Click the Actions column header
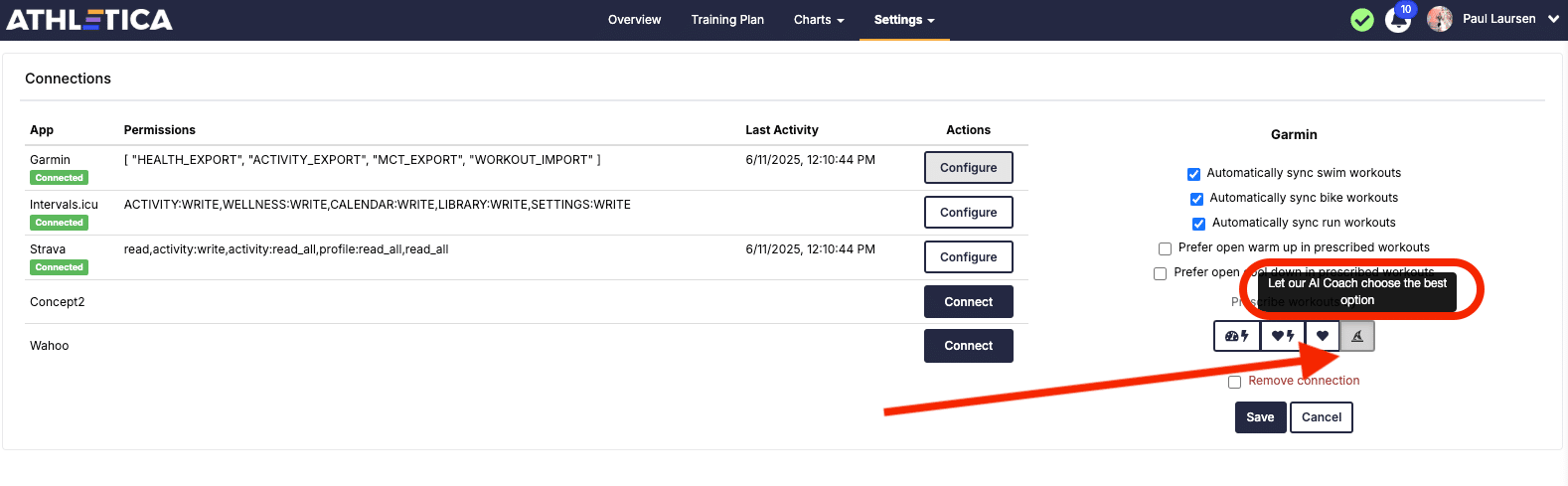 (968, 130)
